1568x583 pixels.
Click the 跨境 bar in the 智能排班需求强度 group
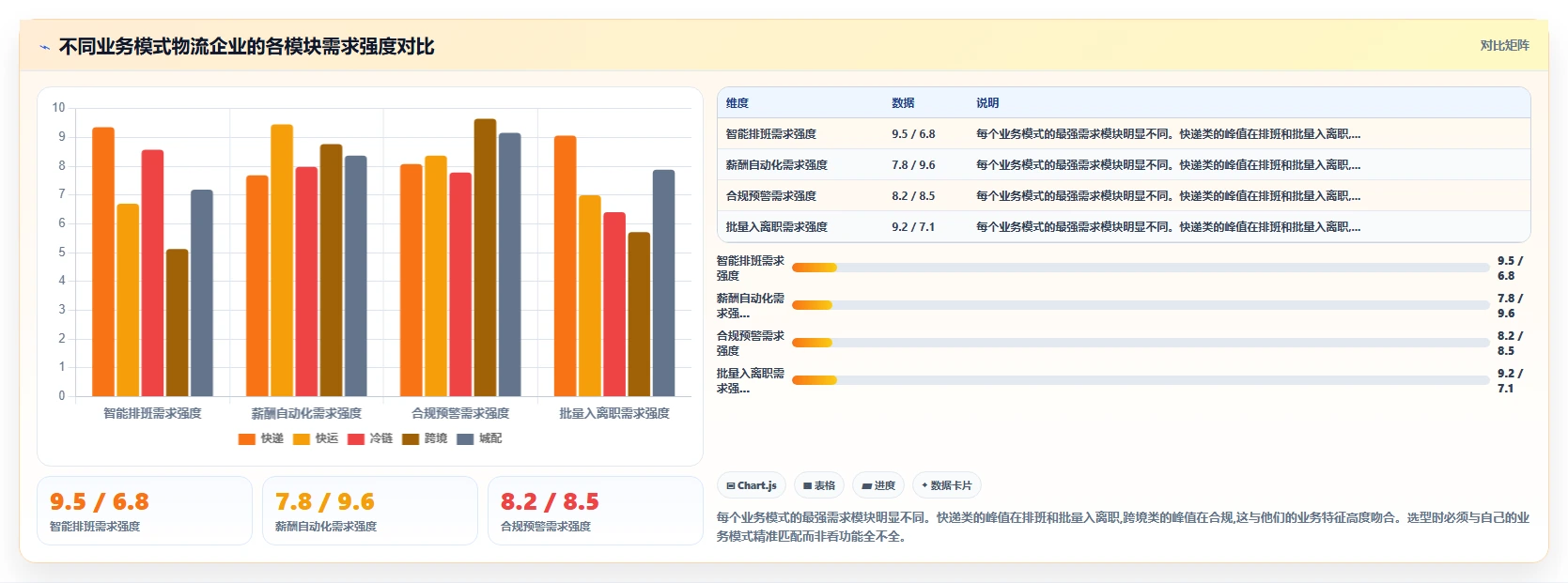coord(178,323)
